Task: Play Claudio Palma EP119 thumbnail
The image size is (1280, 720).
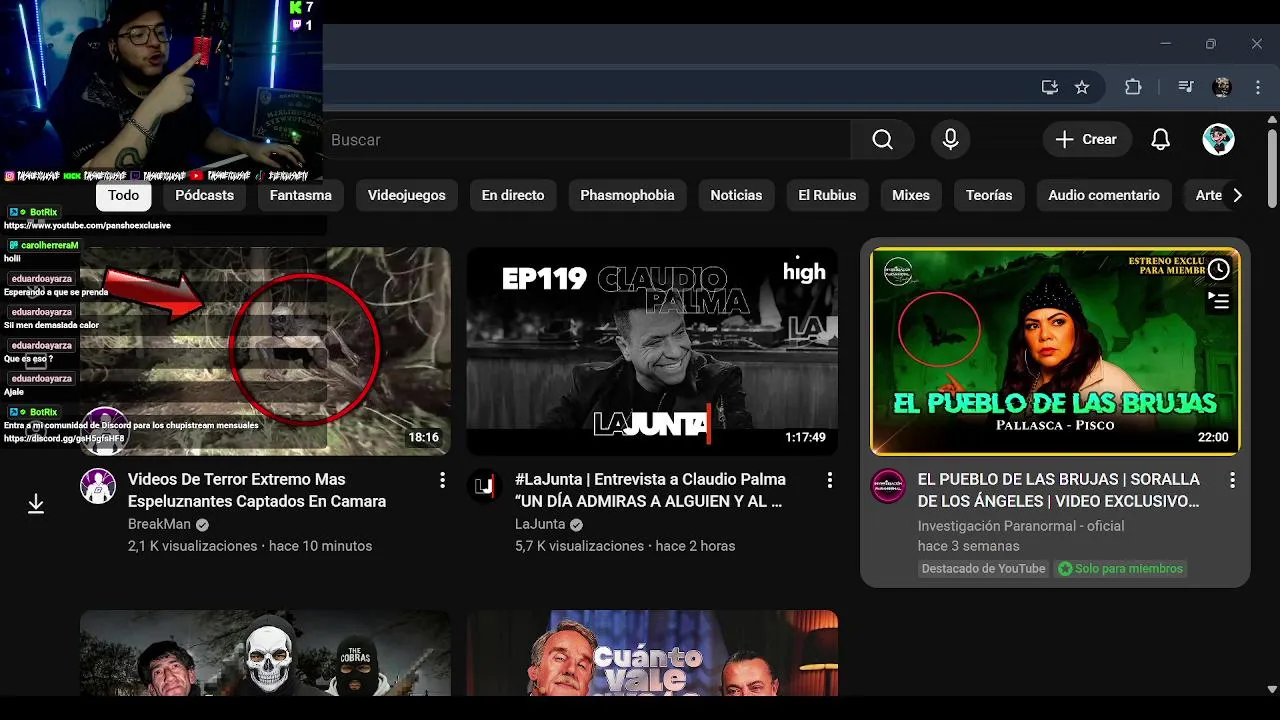Action: tap(652, 351)
